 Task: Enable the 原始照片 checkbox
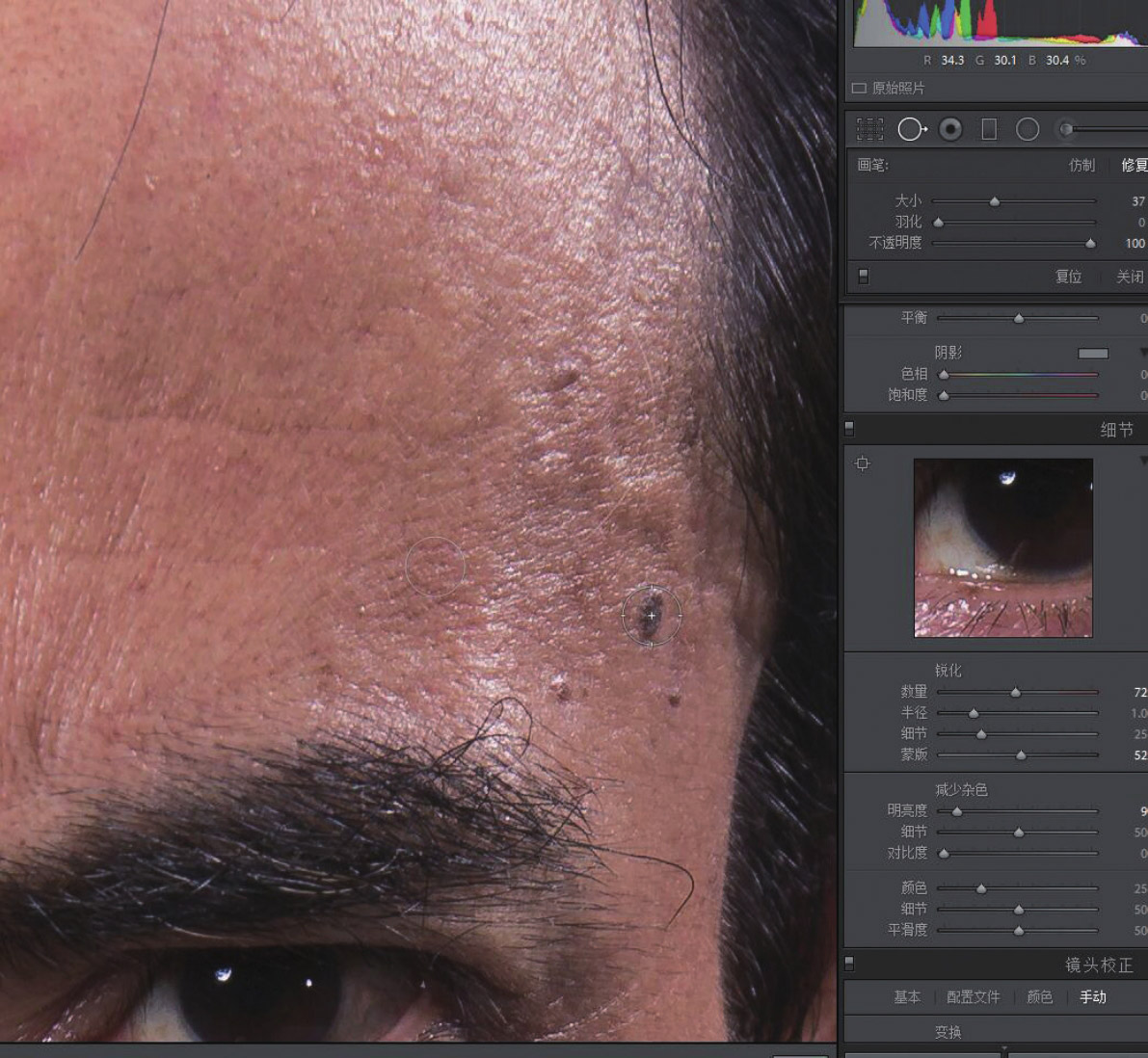[859, 88]
